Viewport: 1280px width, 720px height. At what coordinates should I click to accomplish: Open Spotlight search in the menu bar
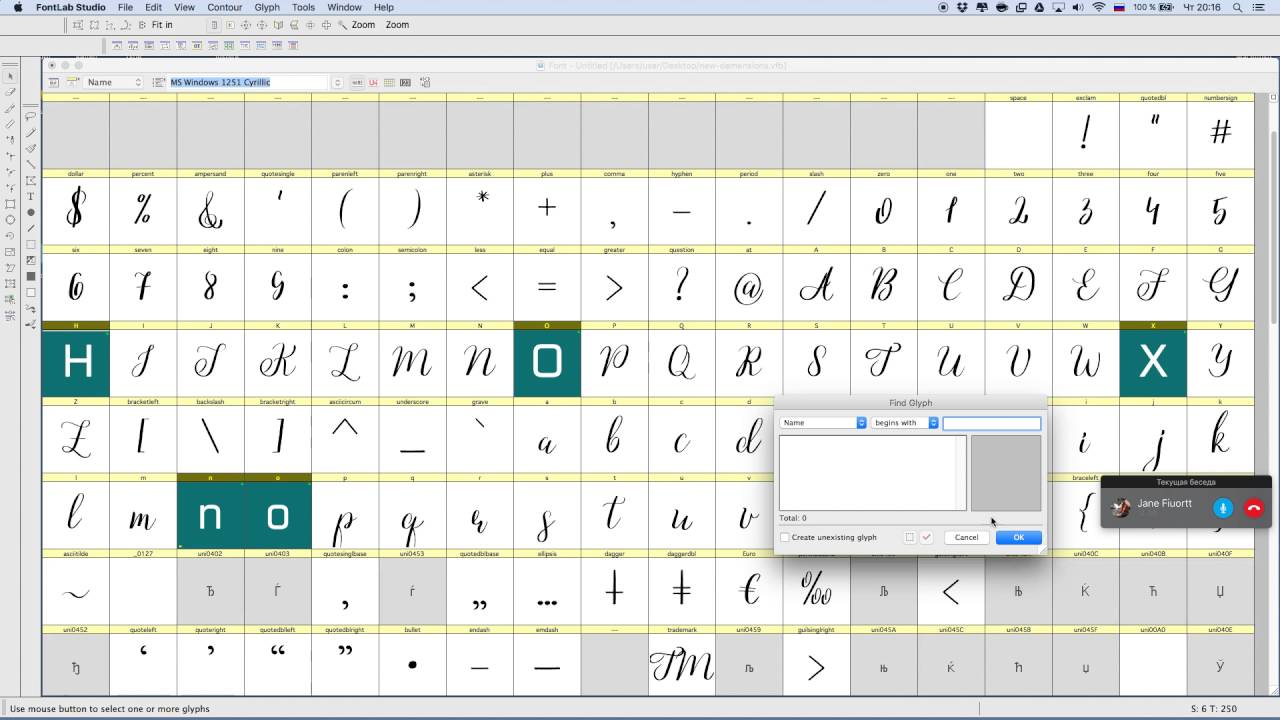(1239, 7)
